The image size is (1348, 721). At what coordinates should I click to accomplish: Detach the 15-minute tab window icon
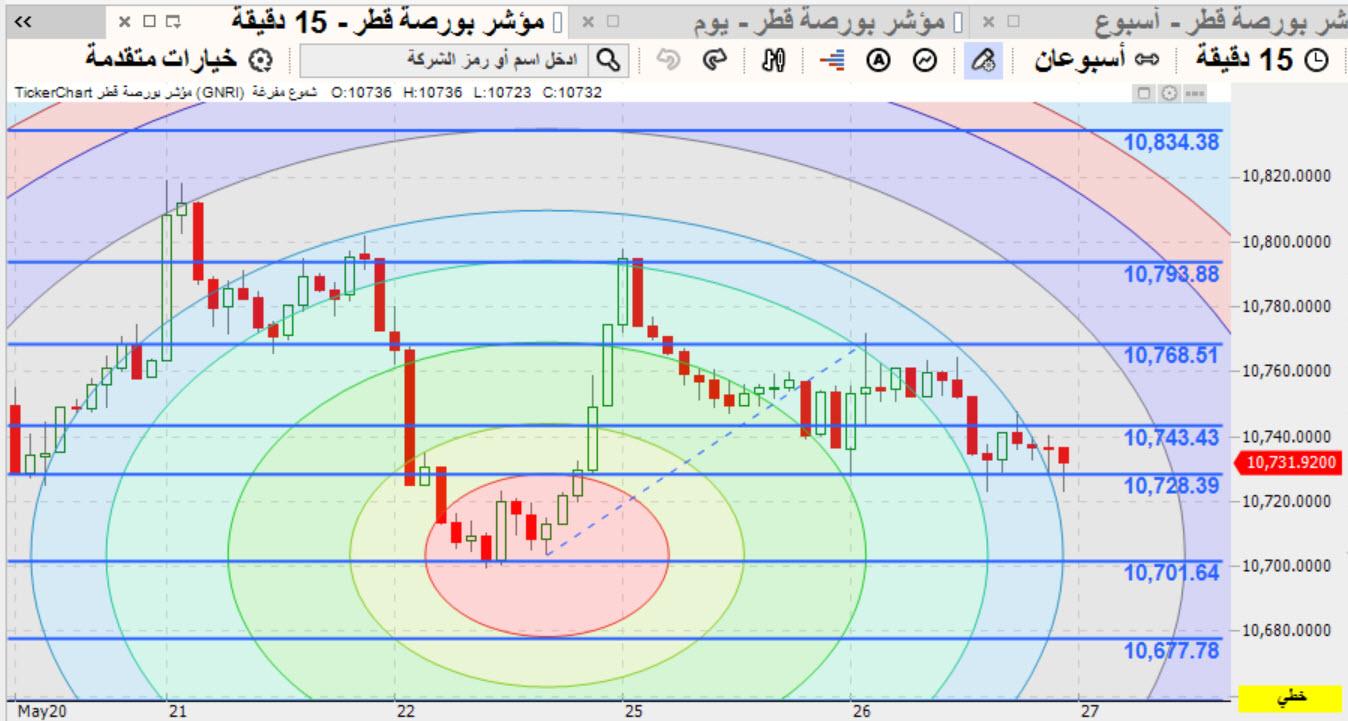[x=172, y=21]
